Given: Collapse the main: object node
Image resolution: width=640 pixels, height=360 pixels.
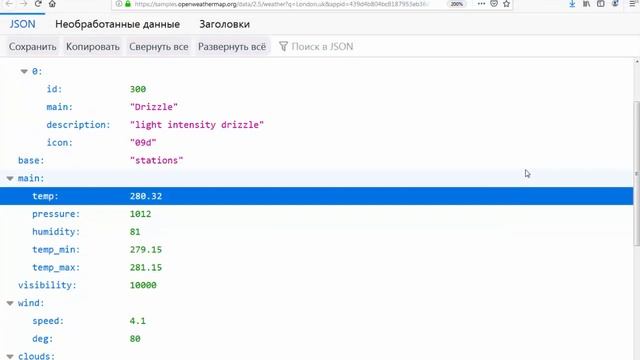Looking at the screenshot, I should click(x=10, y=178).
